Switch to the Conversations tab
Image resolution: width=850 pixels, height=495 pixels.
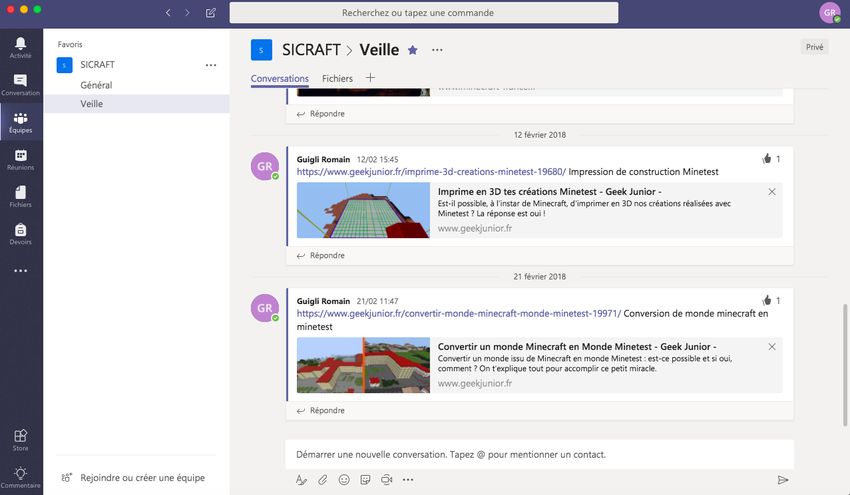tap(280, 79)
